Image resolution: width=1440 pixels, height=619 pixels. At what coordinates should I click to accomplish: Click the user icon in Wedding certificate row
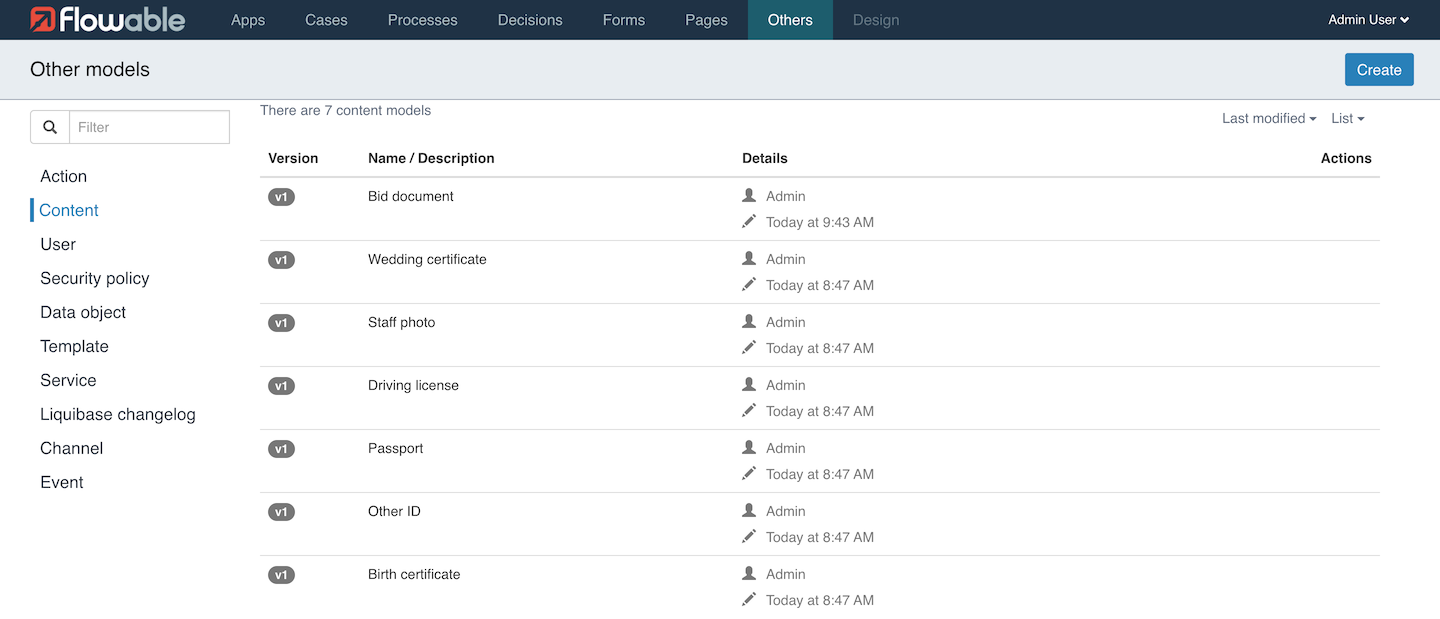[749, 259]
